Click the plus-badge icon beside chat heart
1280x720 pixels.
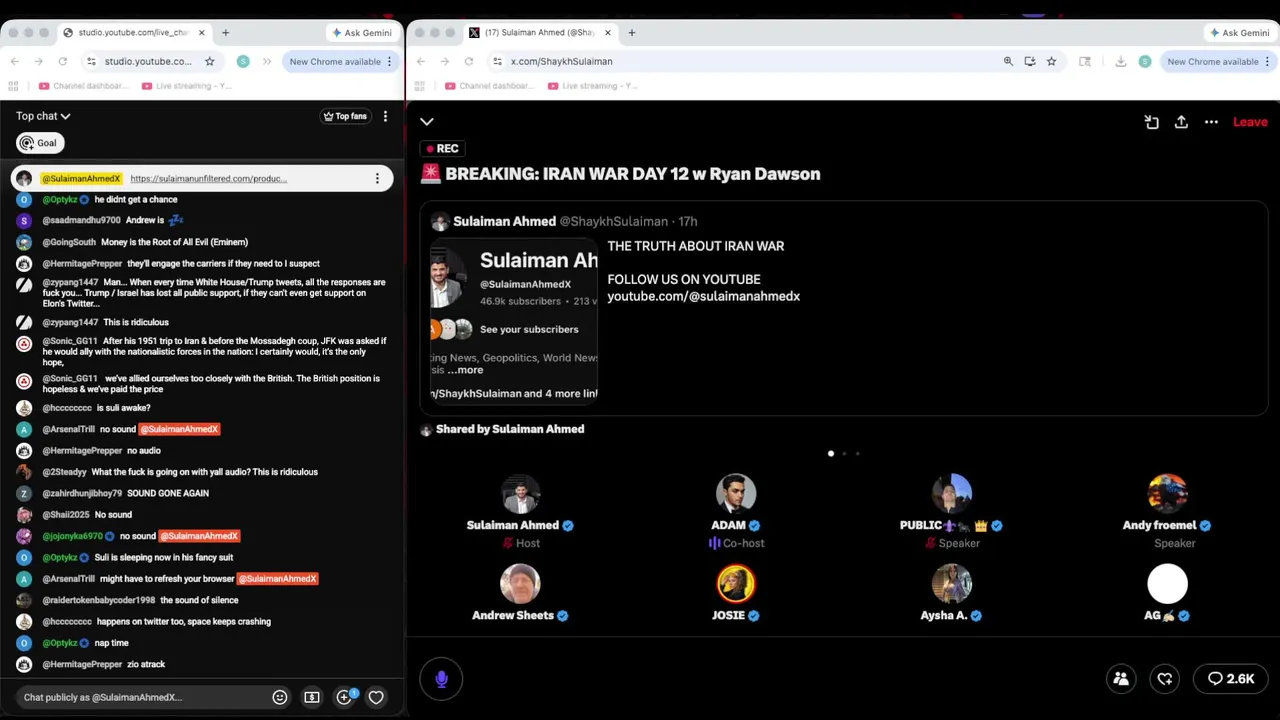(345, 696)
